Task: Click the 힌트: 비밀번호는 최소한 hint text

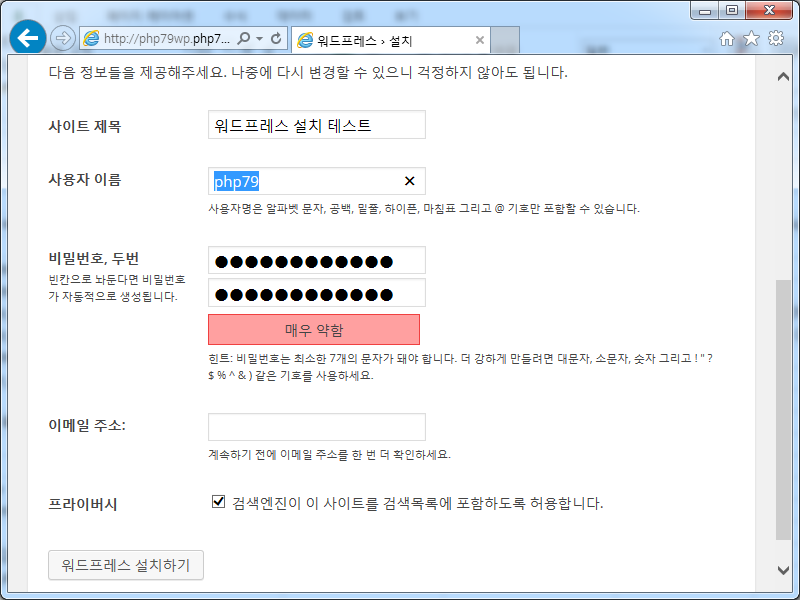Action: 460,367
